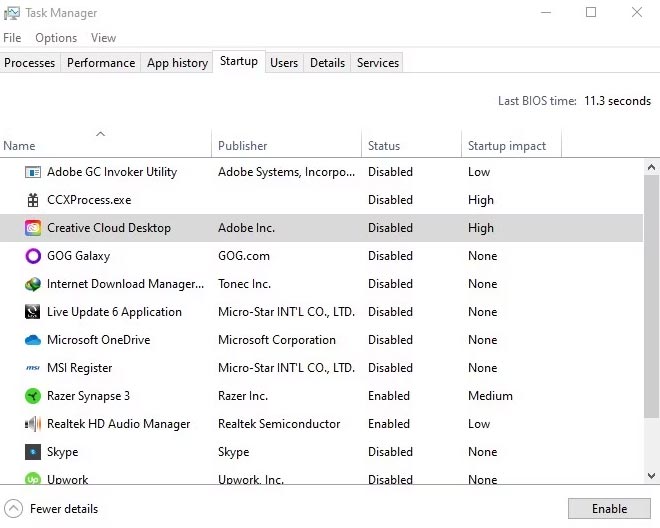This screenshot has width=660, height=528.
Task: Click the Microsoft Corporation publisher cell
Action: (277, 340)
